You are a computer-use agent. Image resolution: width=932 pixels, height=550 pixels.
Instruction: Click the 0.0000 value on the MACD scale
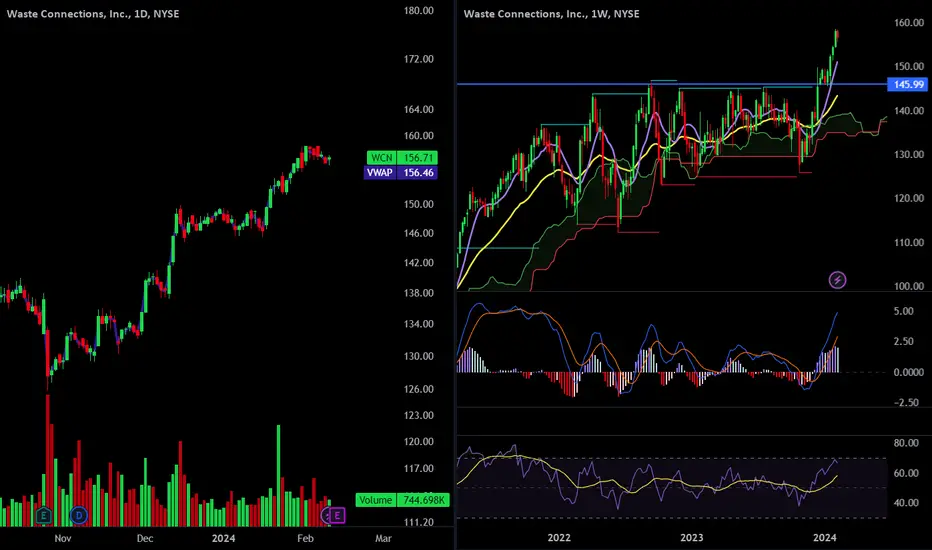909,372
